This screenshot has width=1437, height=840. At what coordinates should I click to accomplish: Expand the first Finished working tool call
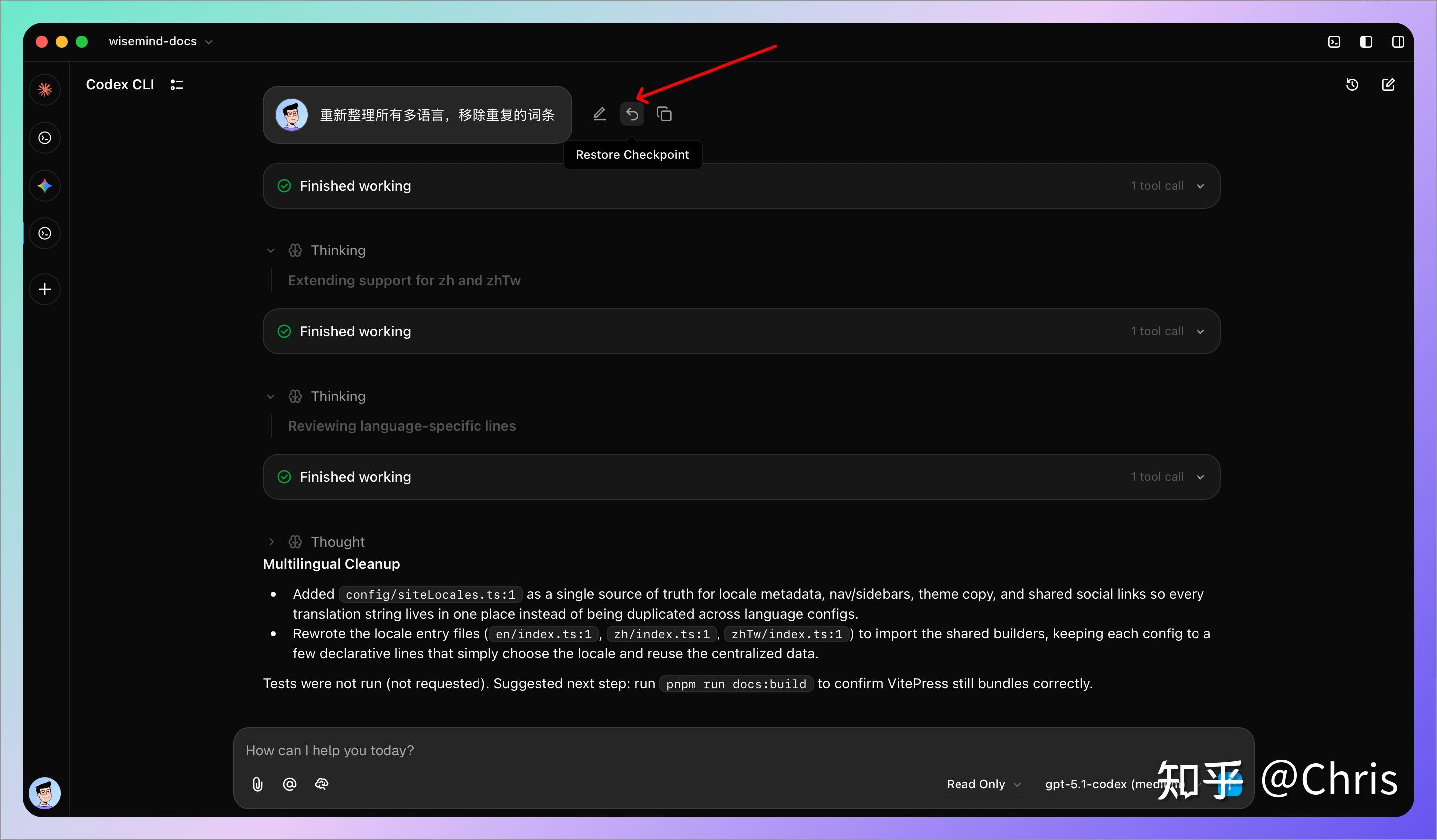click(1200, 186)
